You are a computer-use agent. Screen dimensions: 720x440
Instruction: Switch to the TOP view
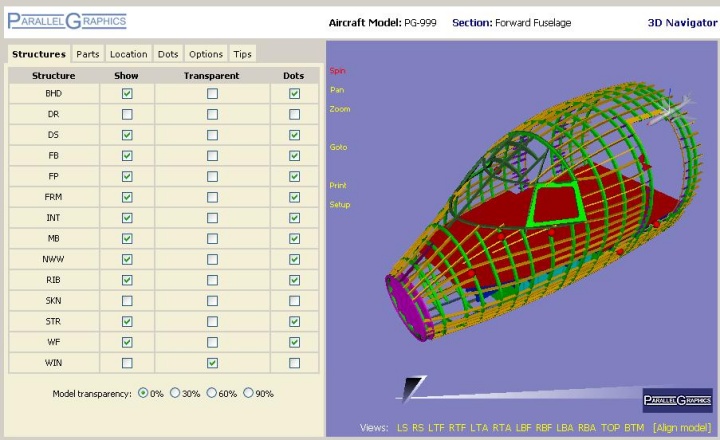(x=610, y=428)
